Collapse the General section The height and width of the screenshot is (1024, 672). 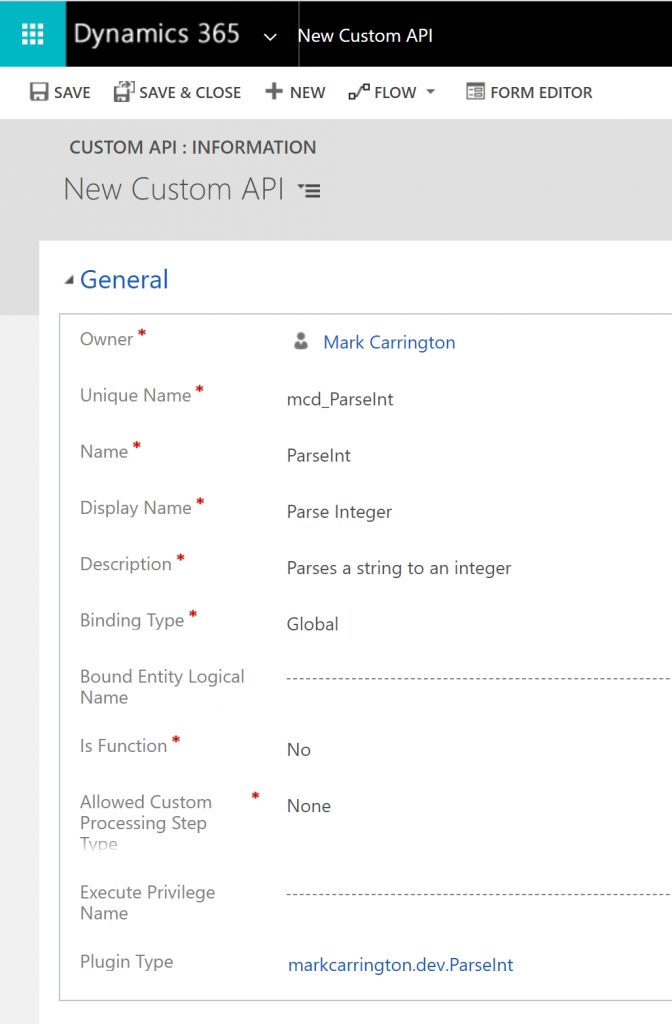tap(69, 281)
